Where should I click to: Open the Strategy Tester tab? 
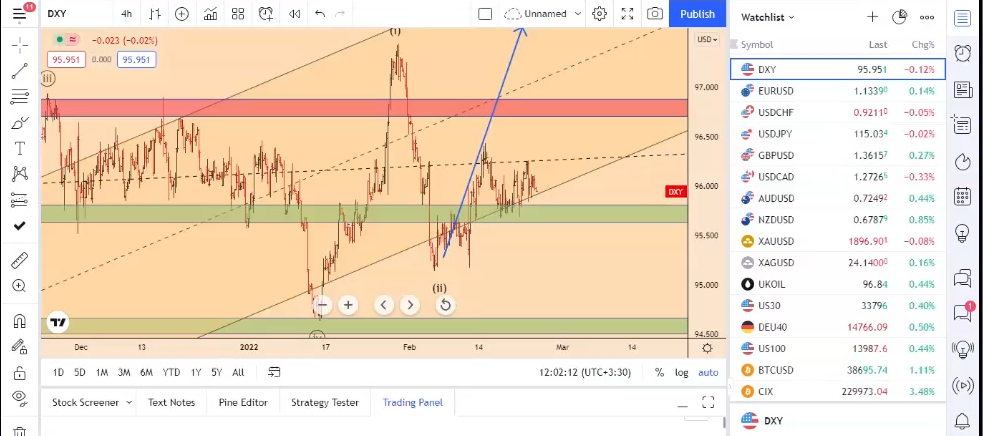pyautogui.click(x=324, y=402)
